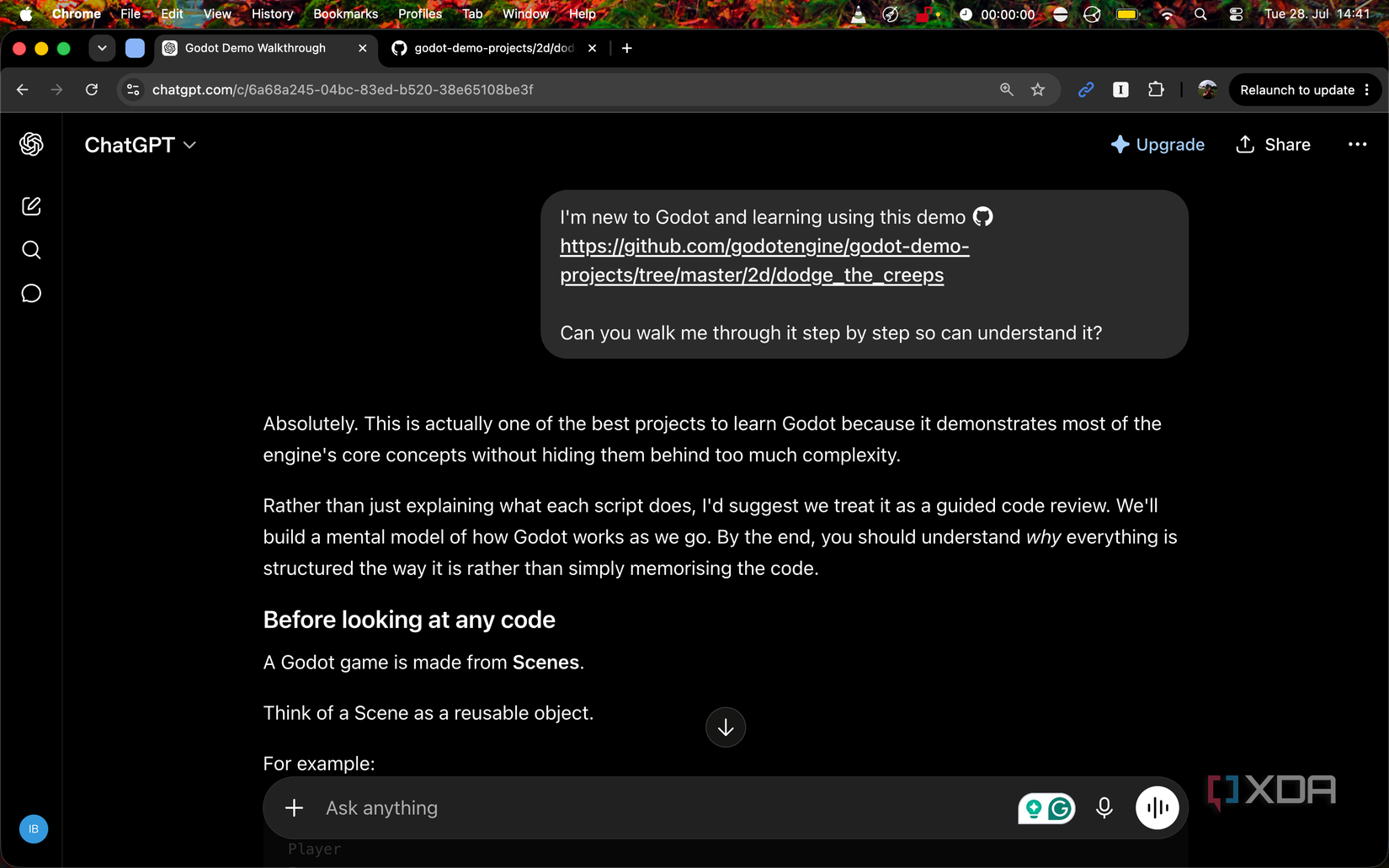Open the Profiles menu
The width and height of the screenshot is (1389, 868).
[420, 13]
